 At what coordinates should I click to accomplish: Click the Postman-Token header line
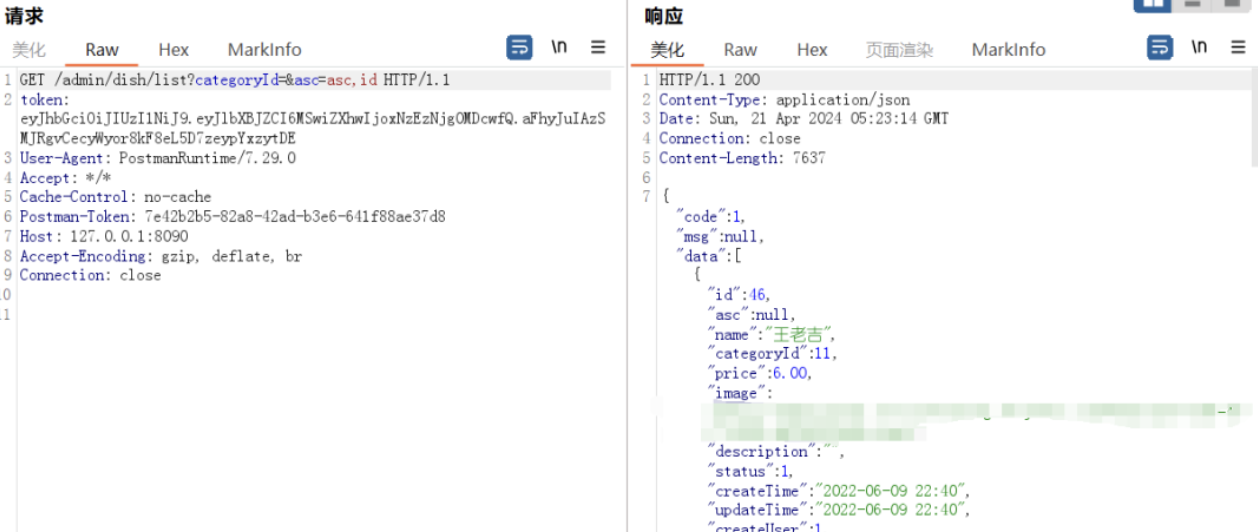(232, 217)
